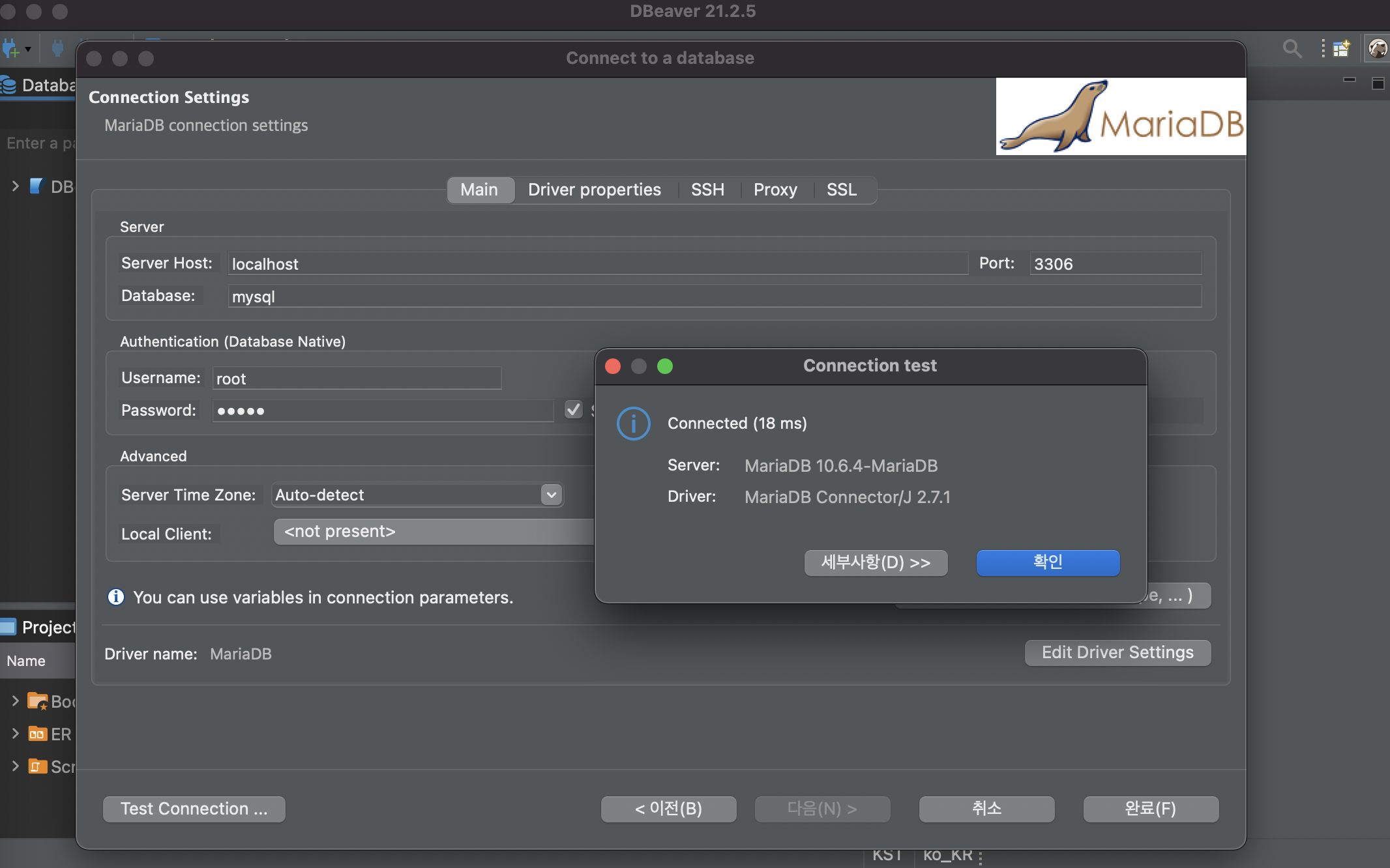Maximize the editor area panel

[x=1378, y=83]
